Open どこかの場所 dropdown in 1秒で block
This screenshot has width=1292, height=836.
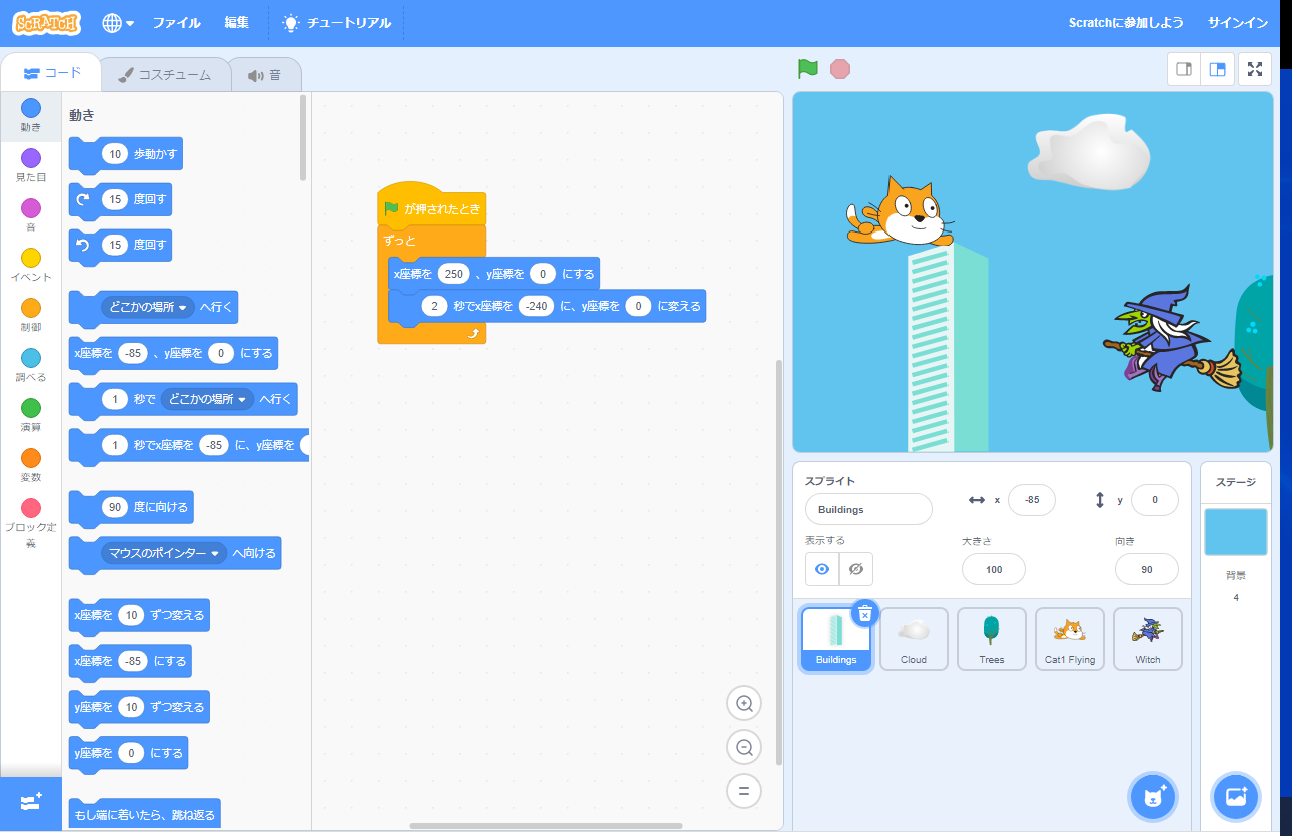click(208, 399)
